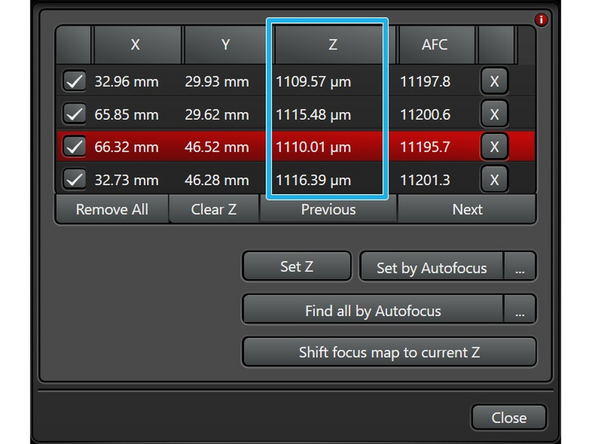Select AFC value 11195.7

[425, 147]
